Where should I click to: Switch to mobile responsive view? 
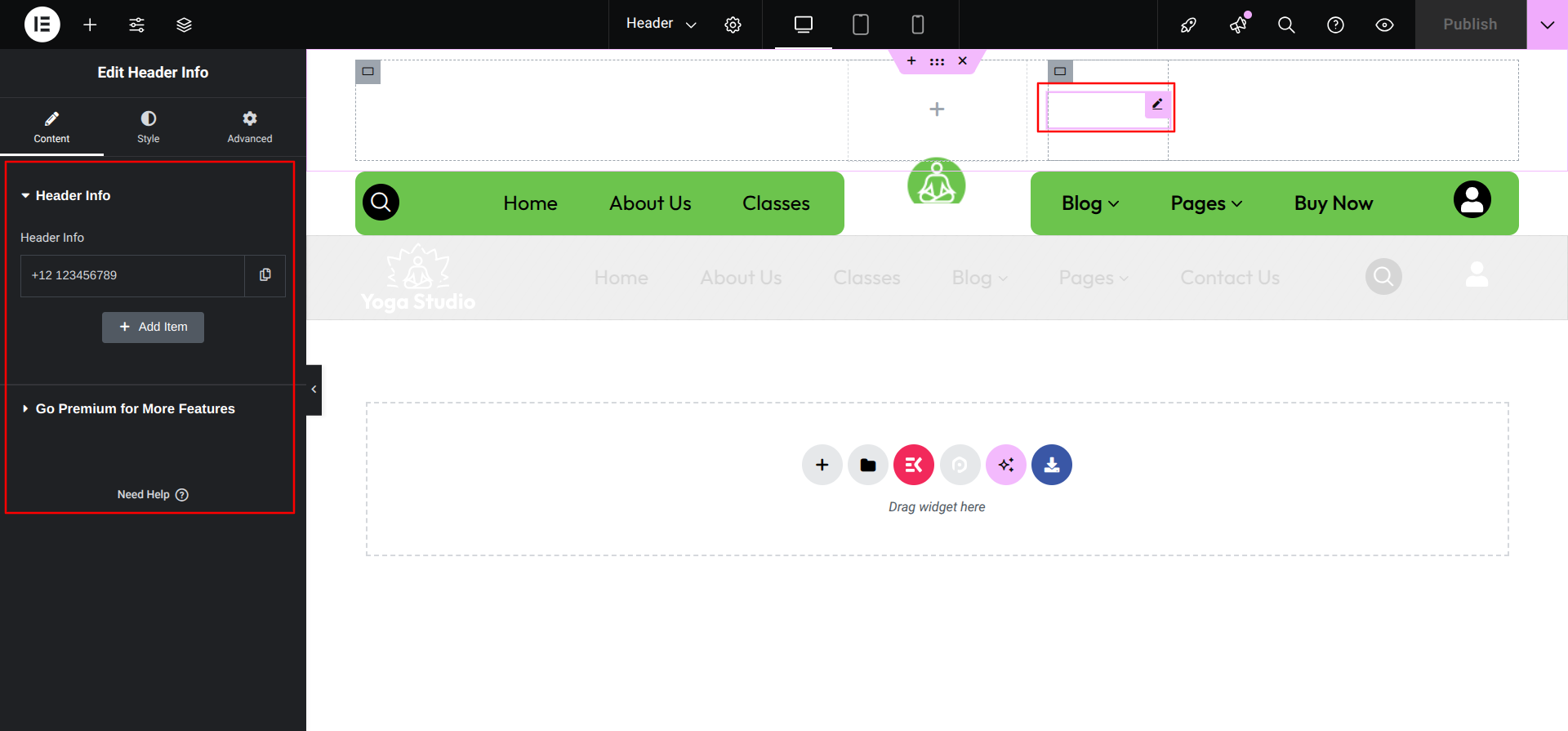click(918, 25)
